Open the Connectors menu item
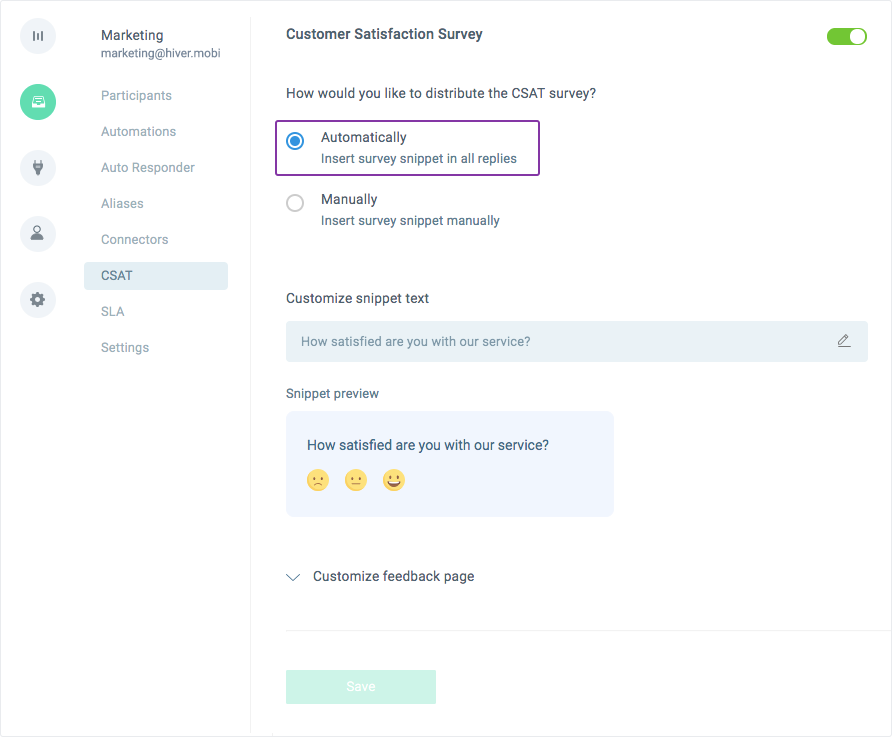Image resolution: width=892 pixels, height=737 pixels. pyautogui.click(x=135, y=239)
